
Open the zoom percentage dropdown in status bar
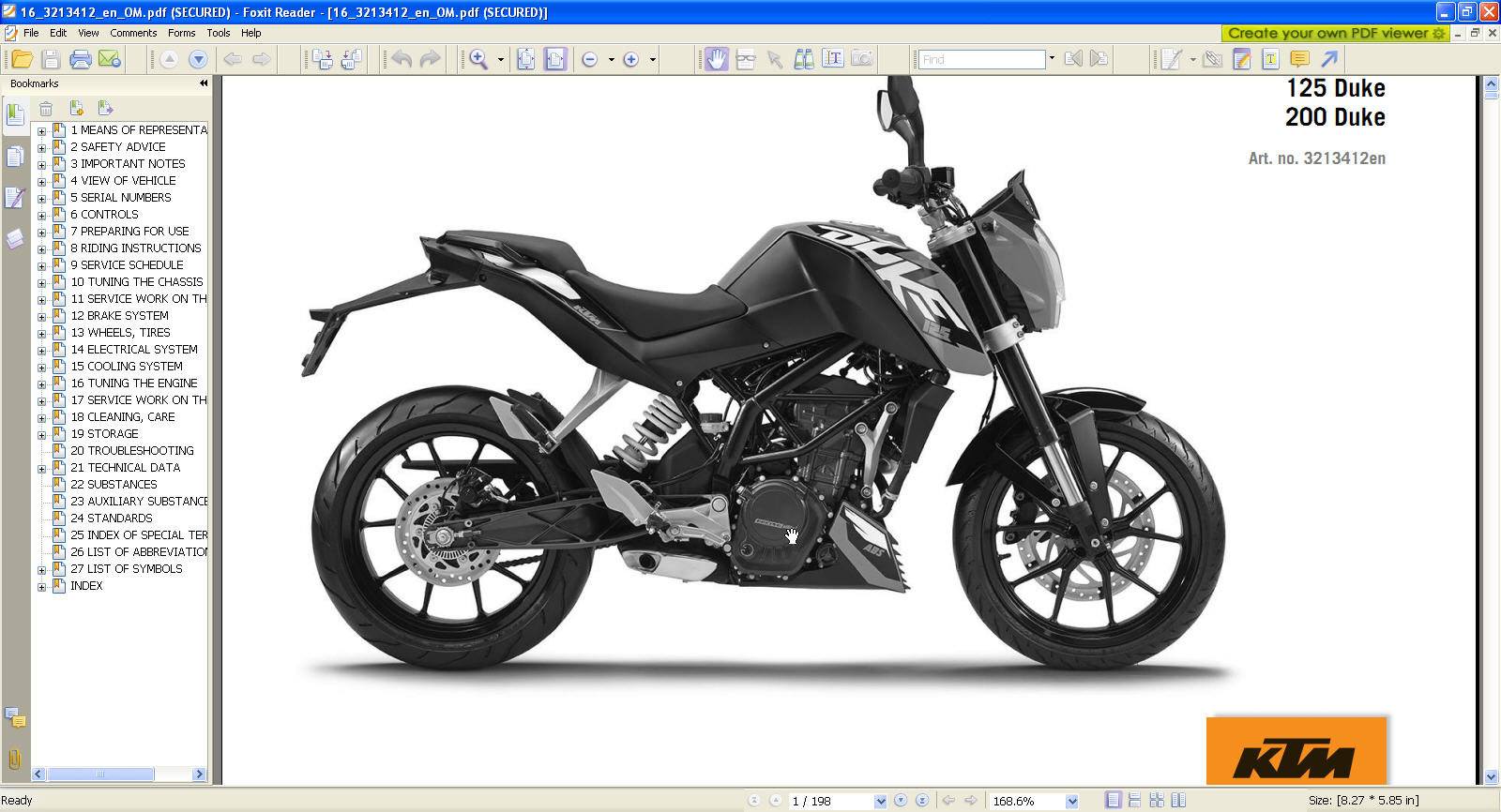point(1072,802)
